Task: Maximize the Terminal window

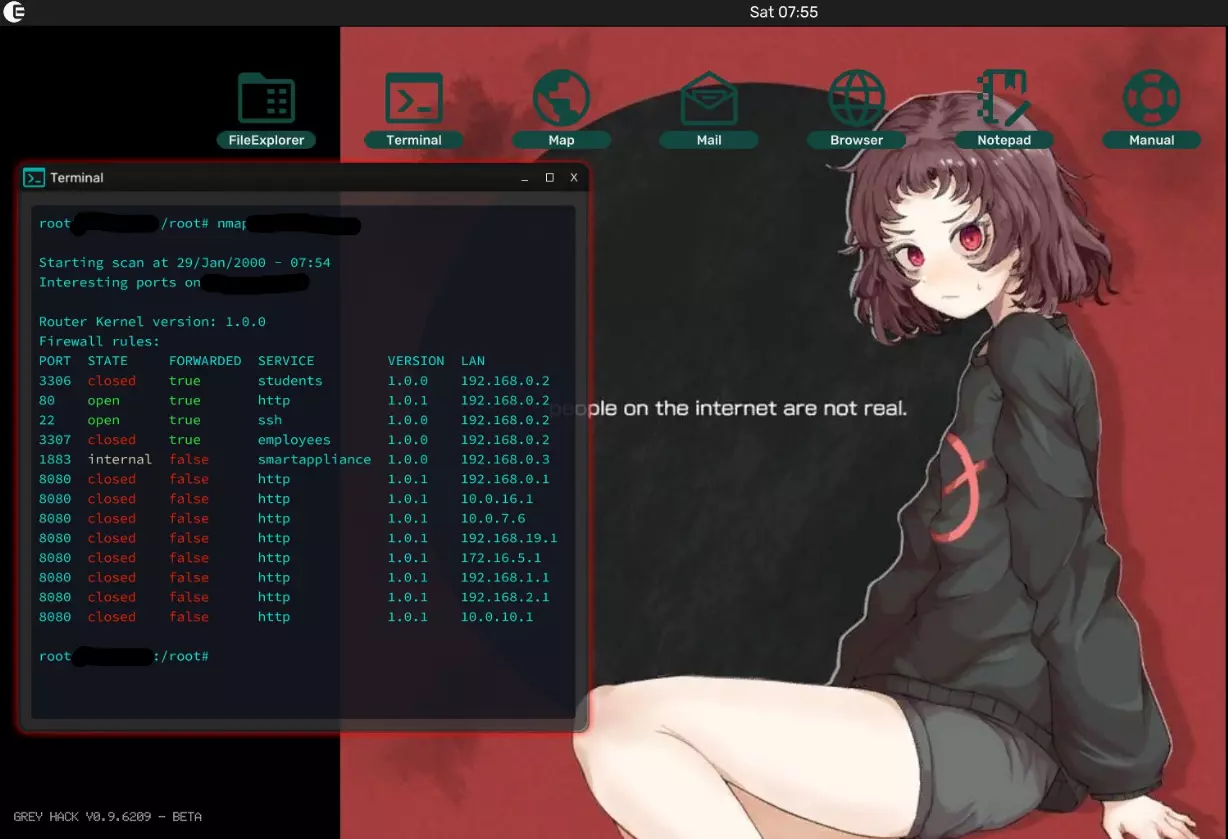Action: pos(549,178)
